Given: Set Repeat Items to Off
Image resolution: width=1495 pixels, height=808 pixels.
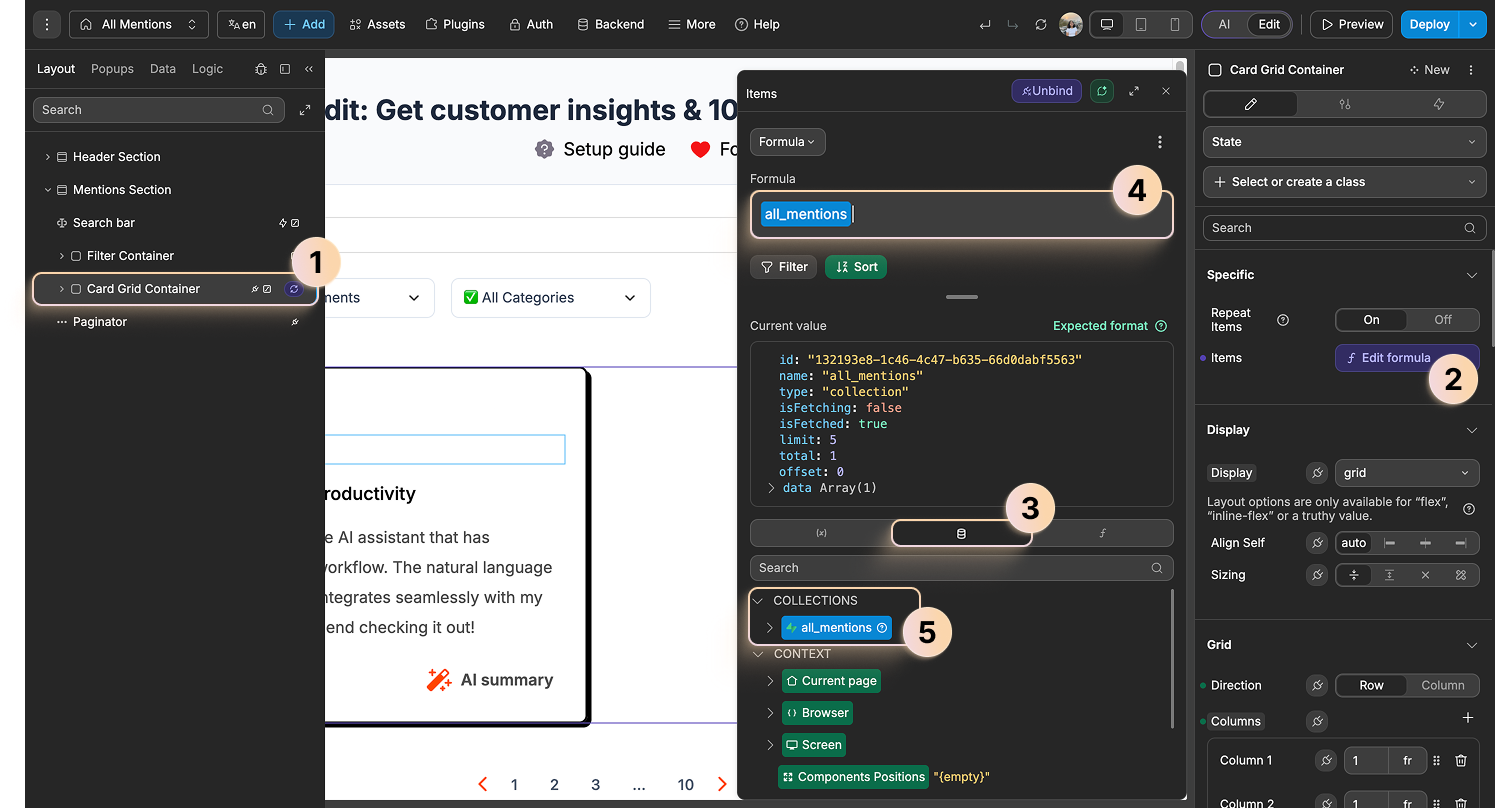Looking at the screenshot, I should (x=1443, y=320).
